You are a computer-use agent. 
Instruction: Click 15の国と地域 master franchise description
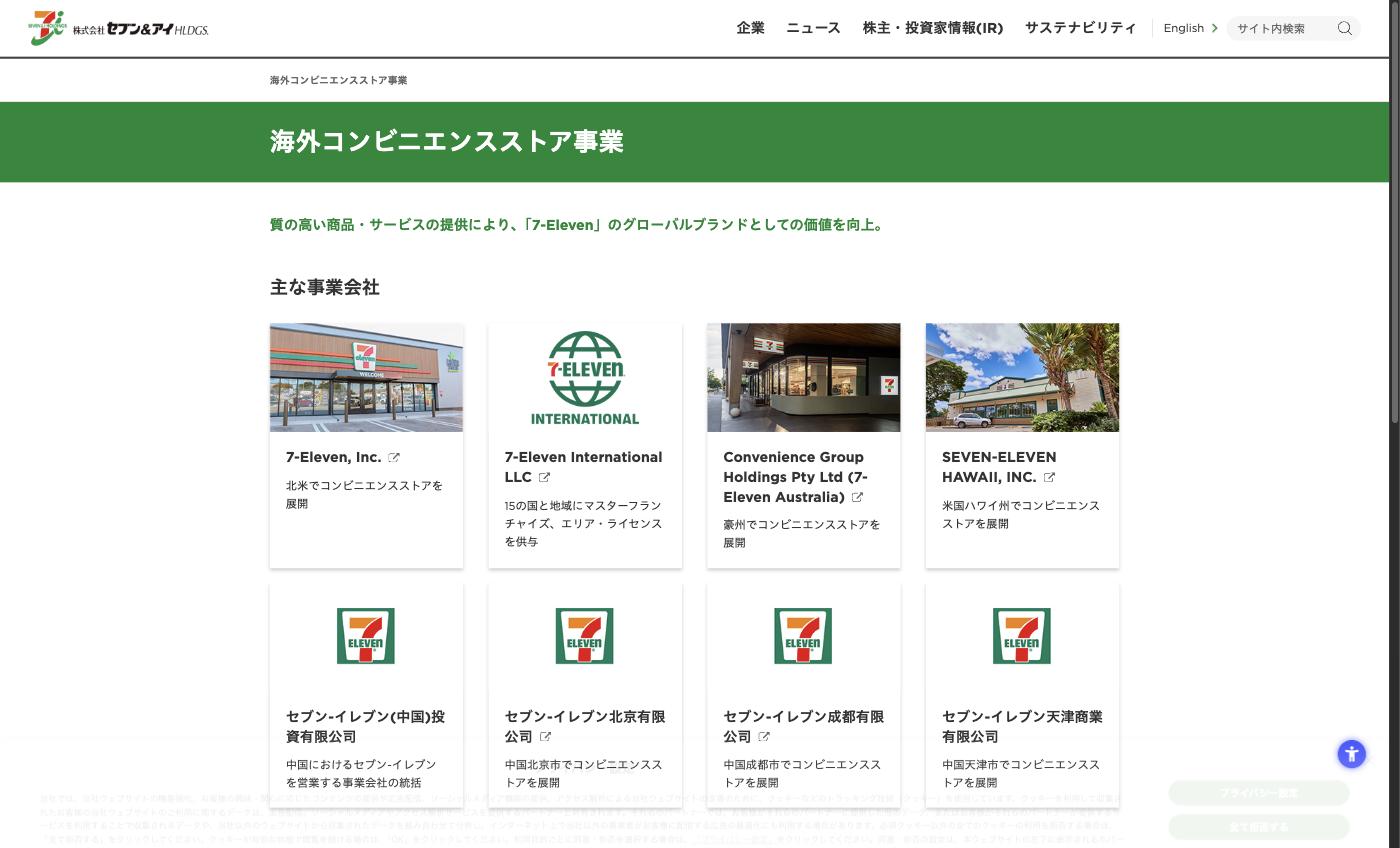583,523
